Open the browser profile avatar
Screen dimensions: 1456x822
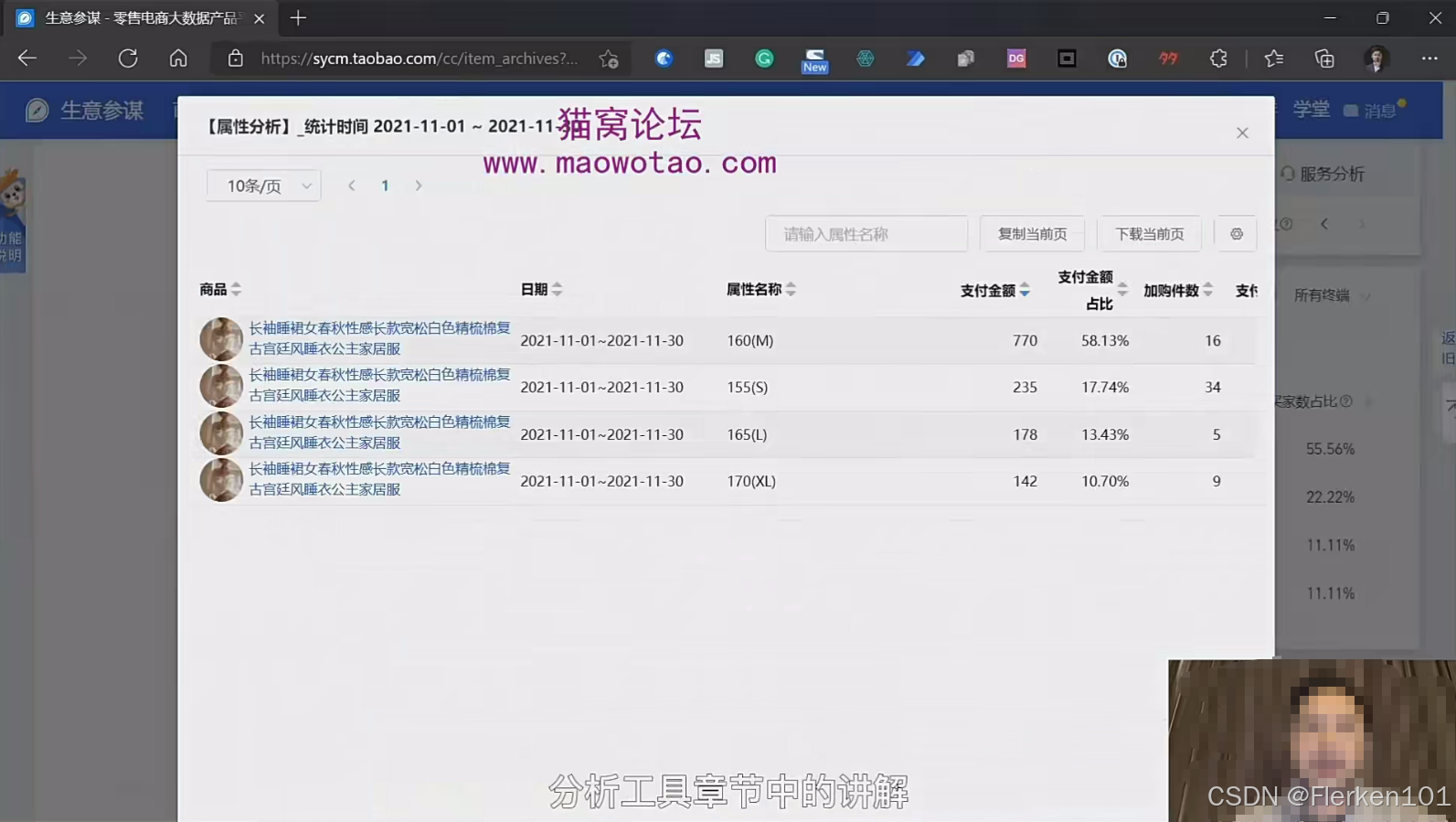[x=1376, y=59]
